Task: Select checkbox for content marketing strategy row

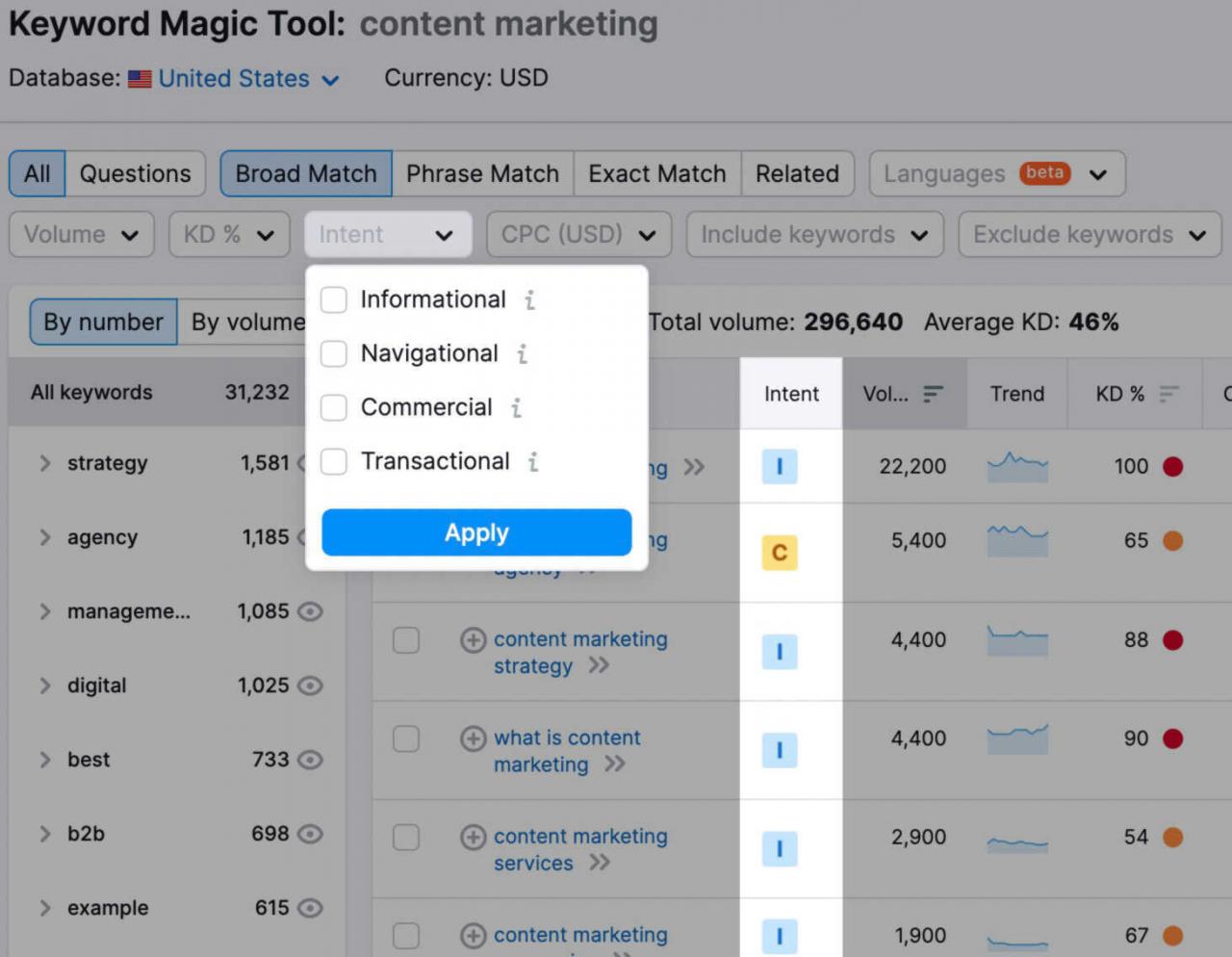Action: (406, 640)
